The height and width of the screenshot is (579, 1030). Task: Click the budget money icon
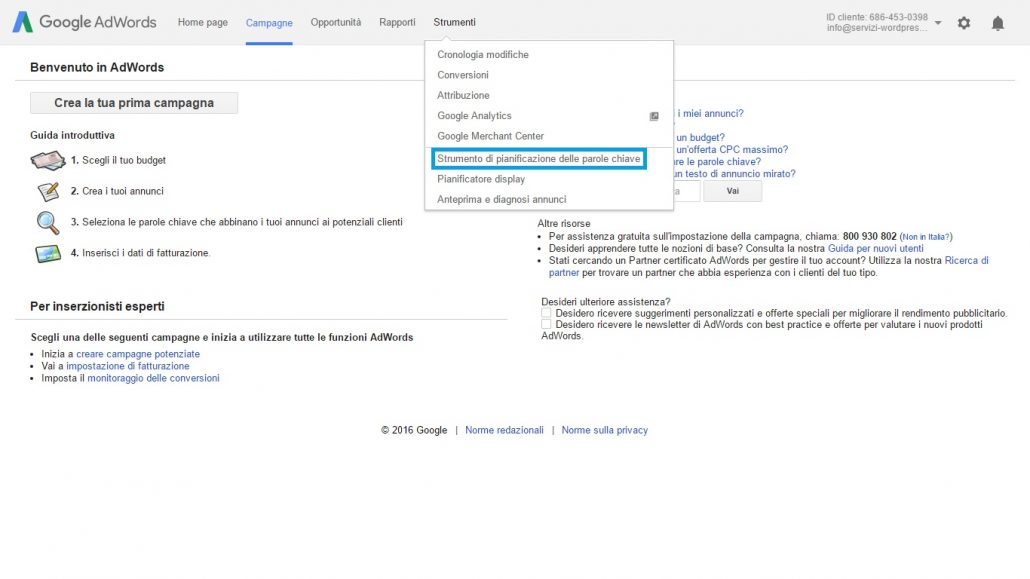pyautogui.click(x=48, y=160)
